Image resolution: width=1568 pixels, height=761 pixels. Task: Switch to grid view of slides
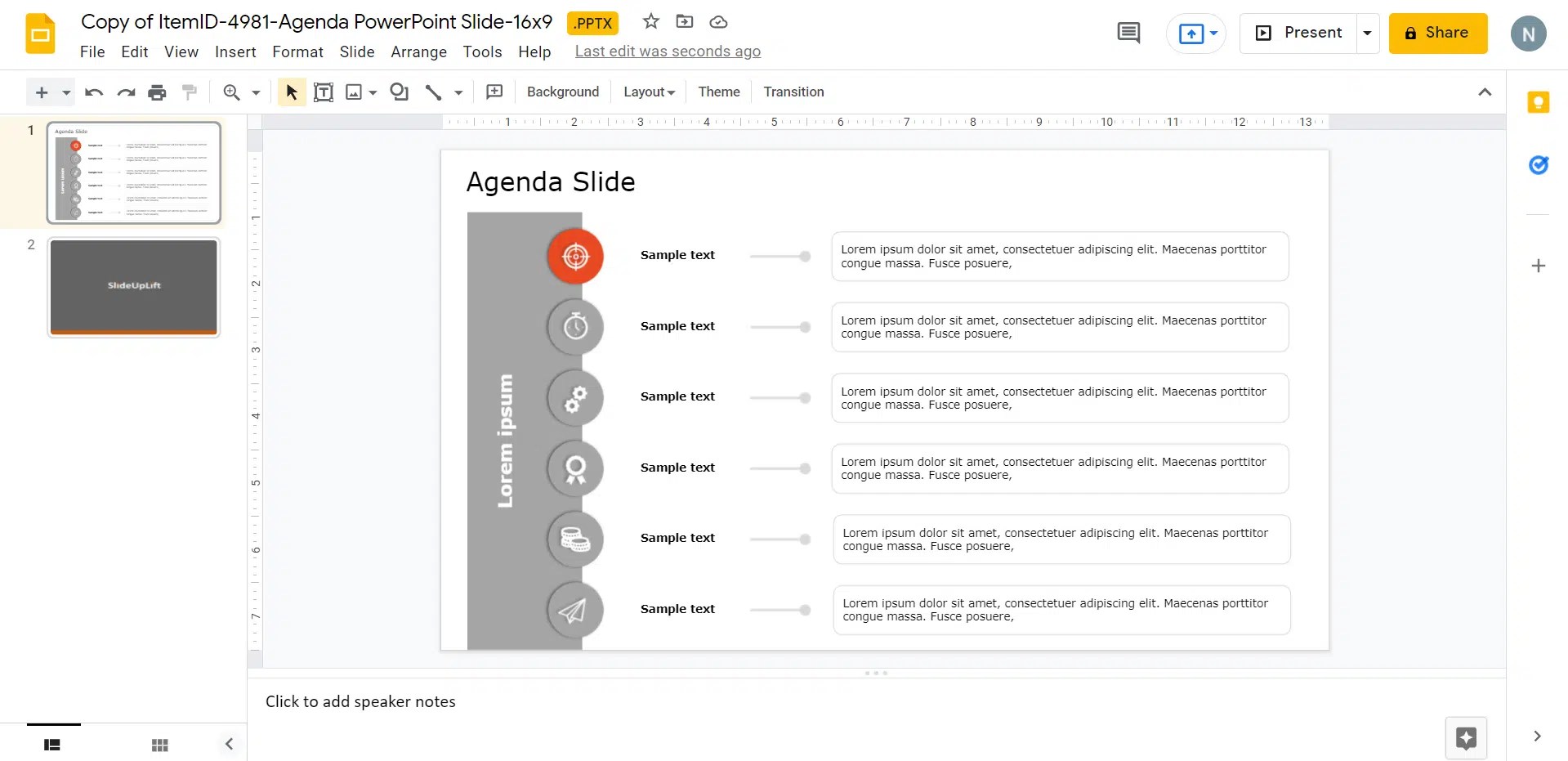(160, 744)
